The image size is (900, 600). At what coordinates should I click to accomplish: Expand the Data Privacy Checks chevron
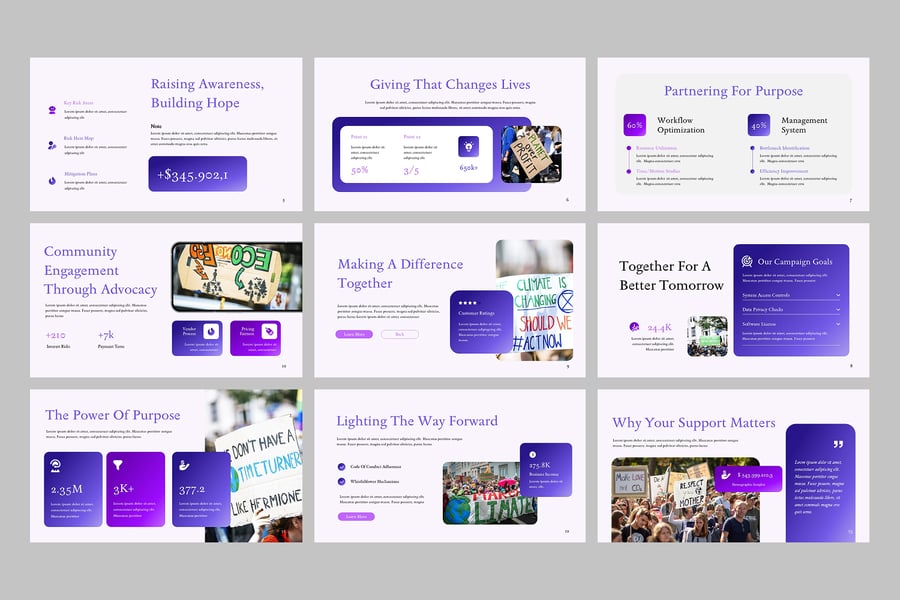837,310
